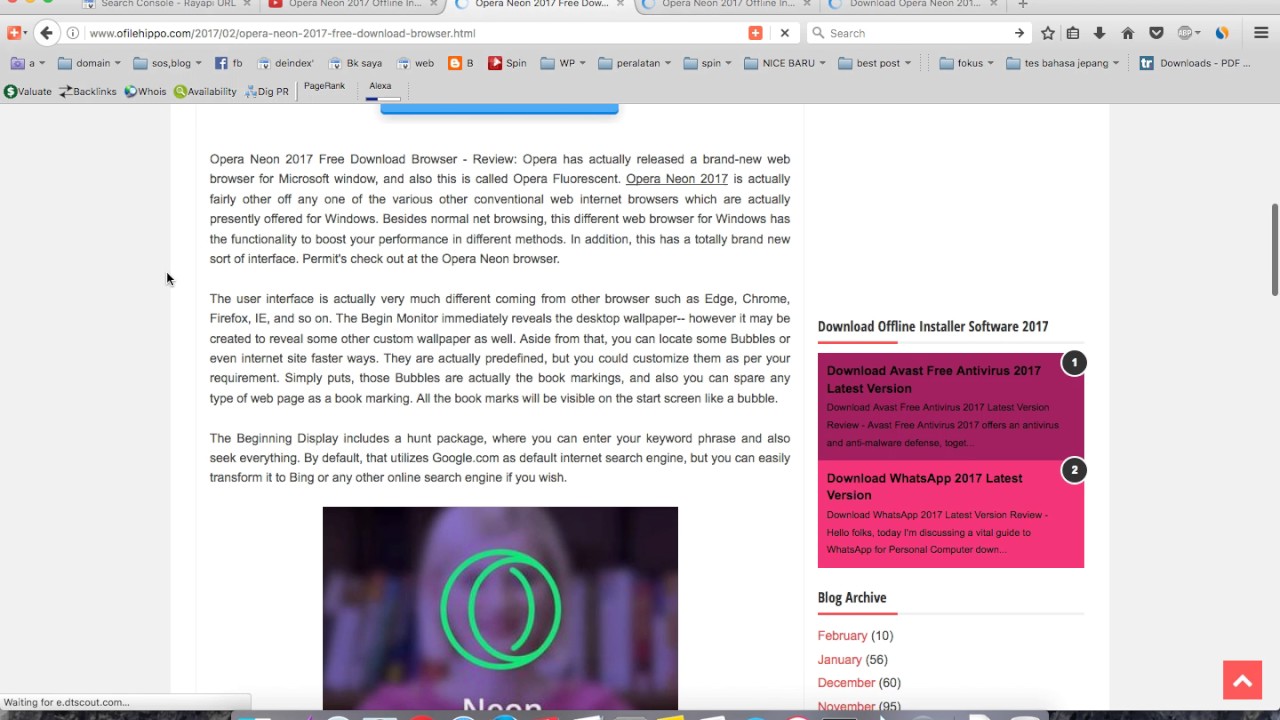Viewport: 1280px width, 720px height.
Task: Expand the NICE BARU bookmarks folder
Action: click(x=785, y=63)
